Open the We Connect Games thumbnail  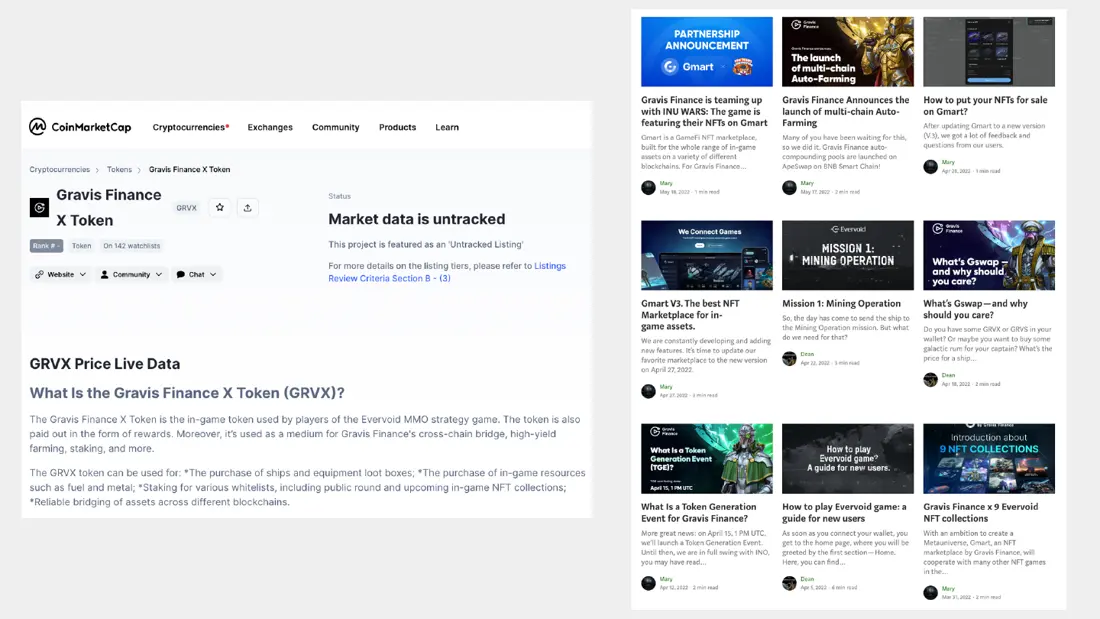706,255
